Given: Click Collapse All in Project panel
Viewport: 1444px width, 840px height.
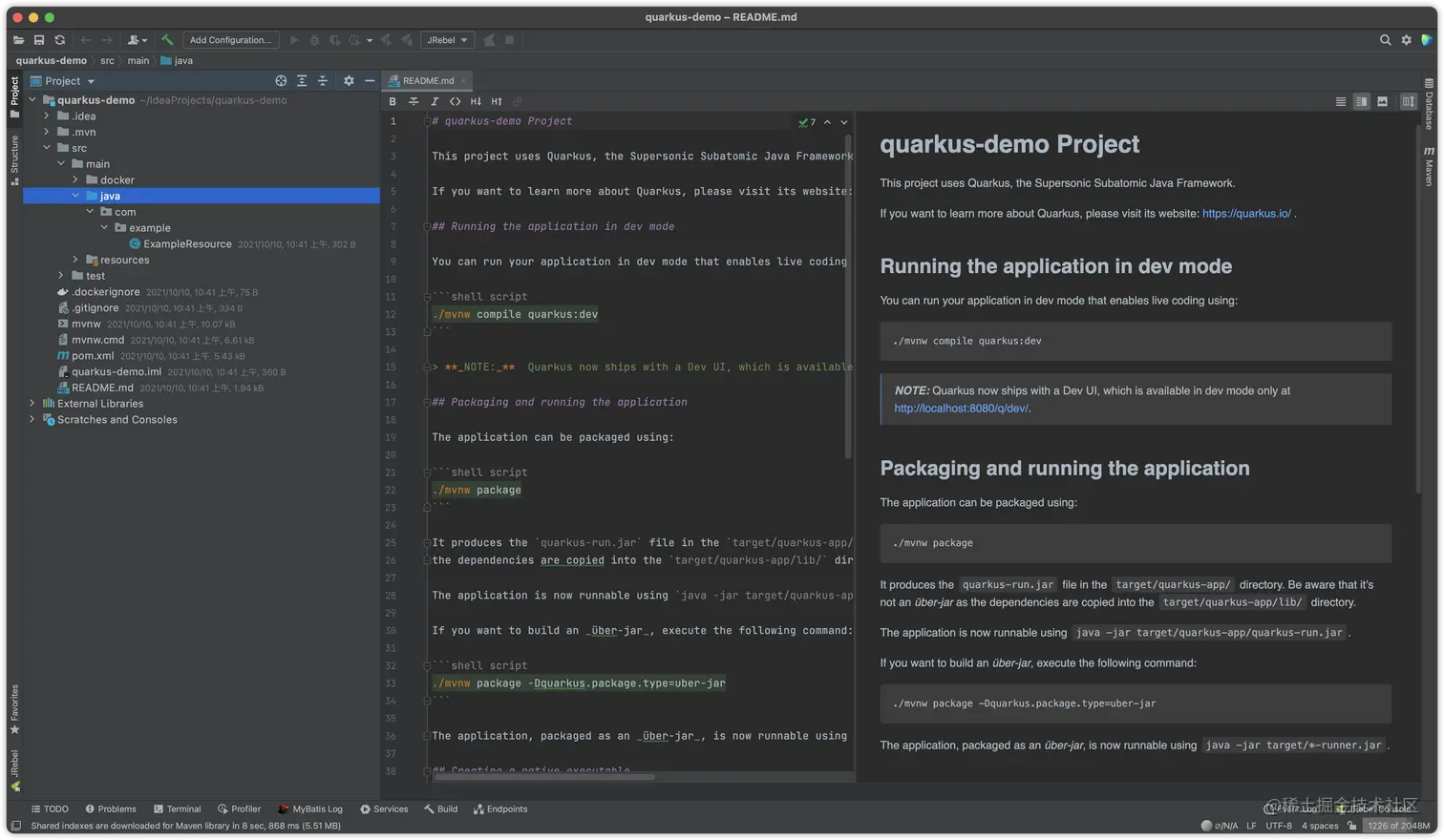Looking at the screenshot, I should [x=323, y=81].
